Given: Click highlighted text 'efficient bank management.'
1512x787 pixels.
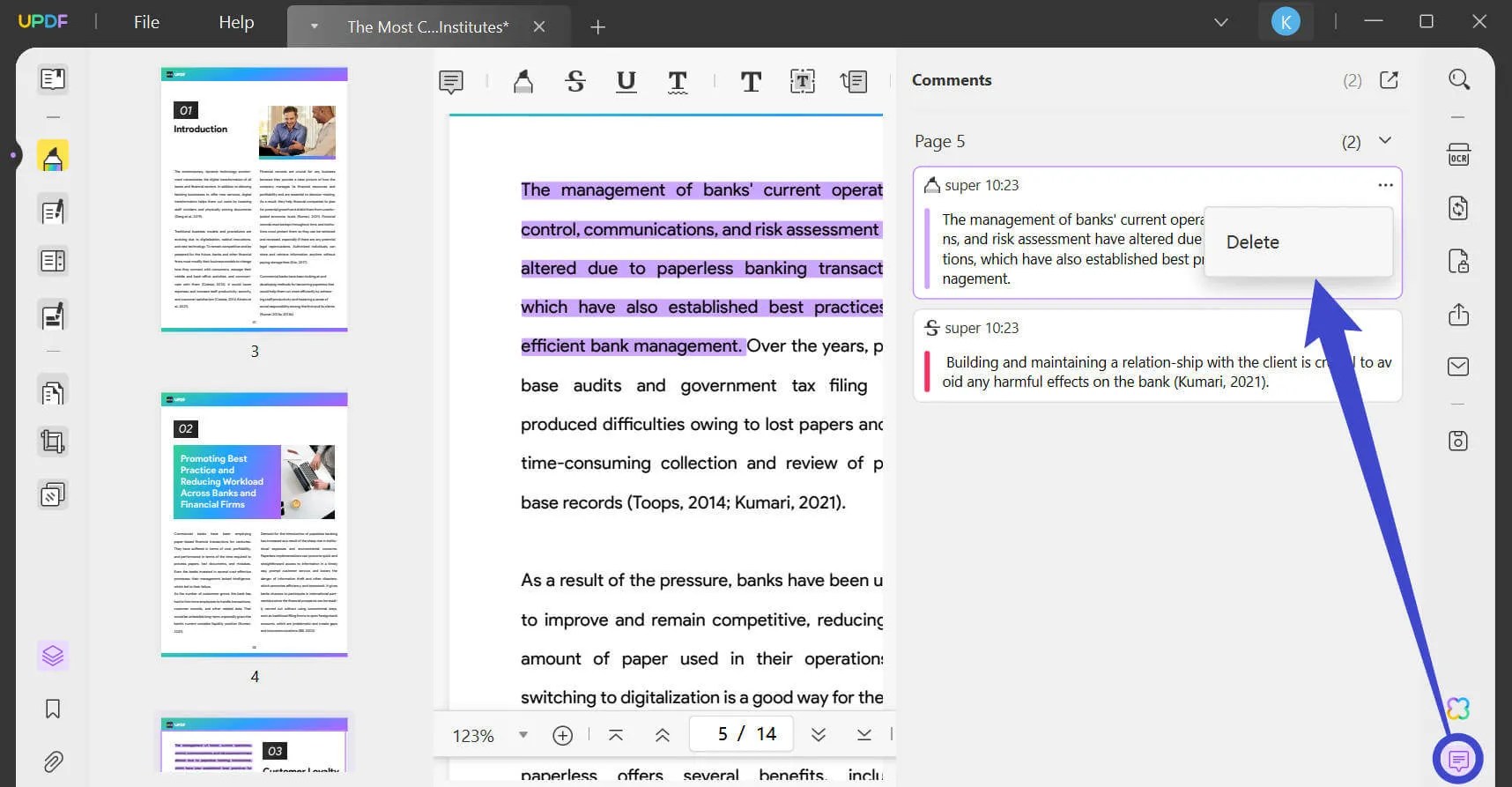Looking at the screenshot, I should [x=633, y=346].
